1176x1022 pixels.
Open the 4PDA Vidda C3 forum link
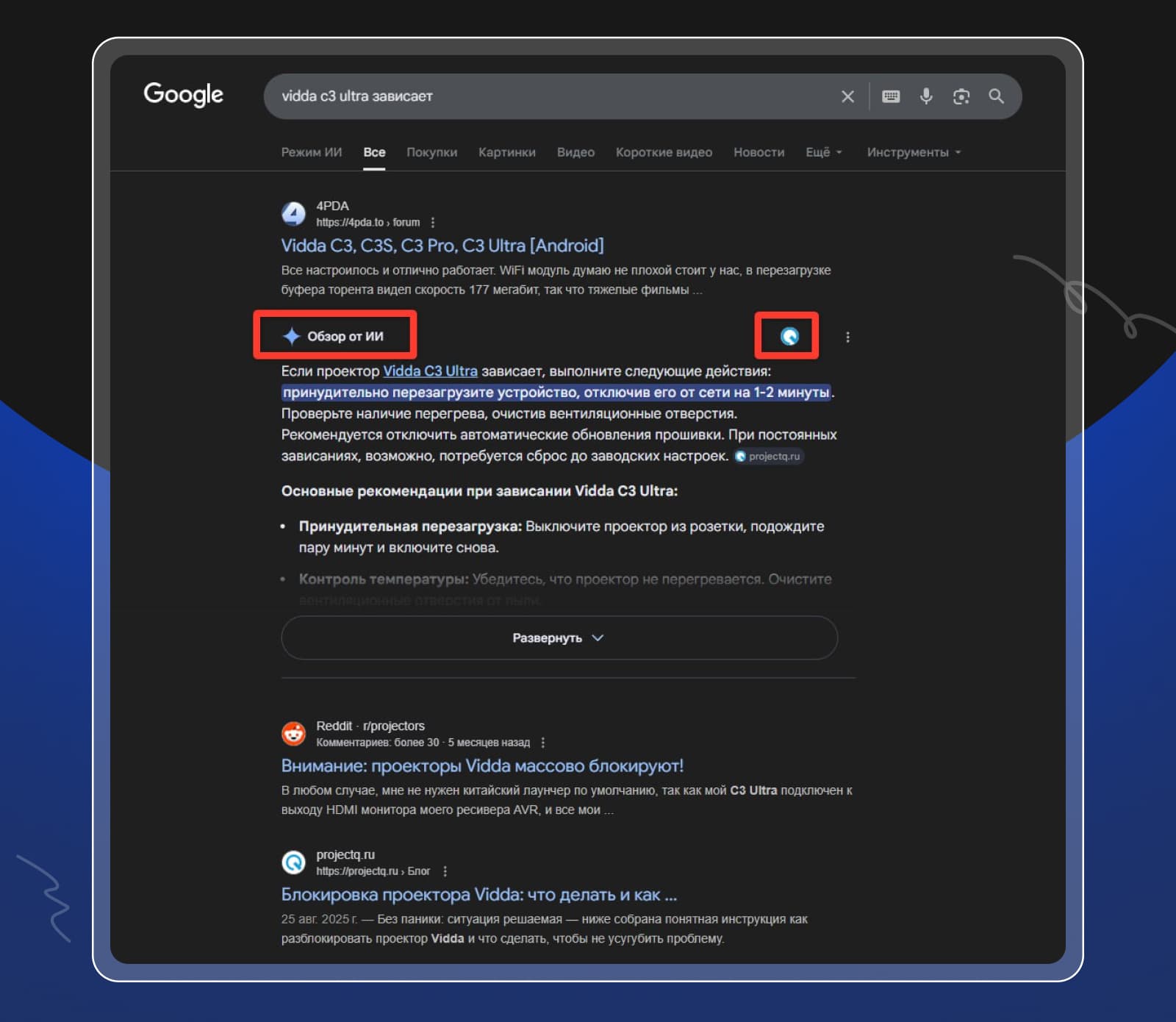(442, 246)
